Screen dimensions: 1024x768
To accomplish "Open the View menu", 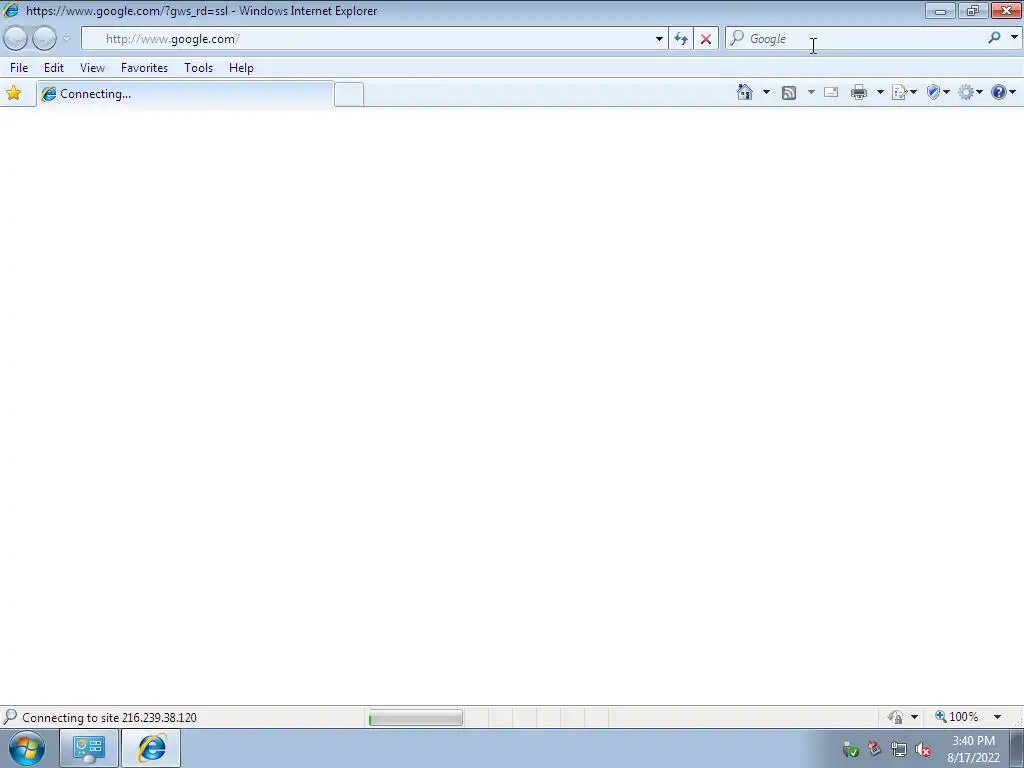I will [x=92, y=68].
